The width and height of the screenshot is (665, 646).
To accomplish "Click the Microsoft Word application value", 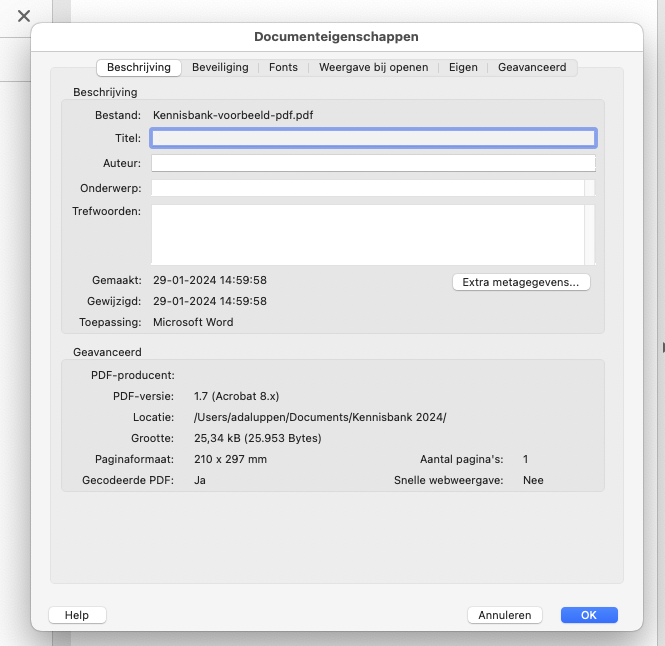I will tap(193, 322).
